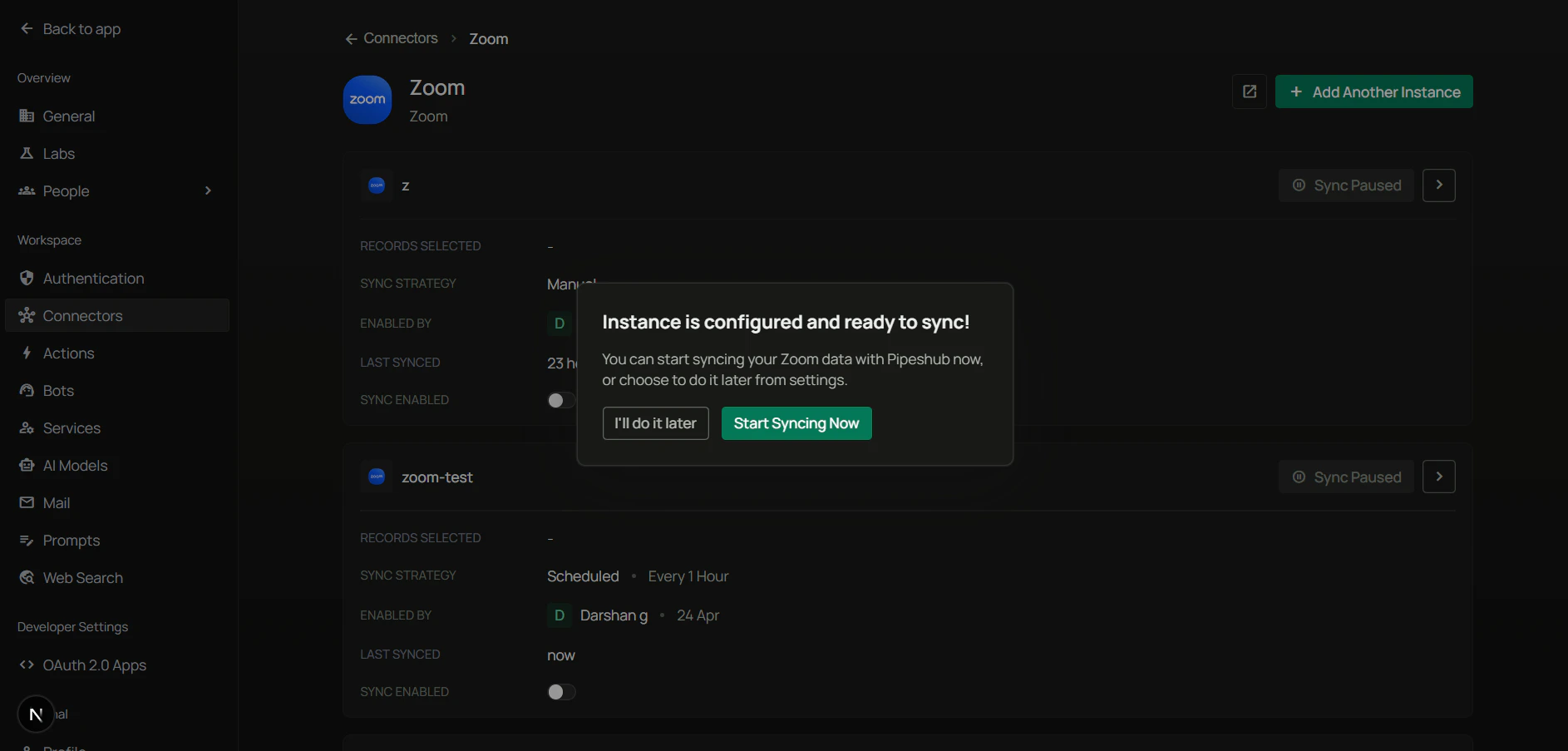Click the zoom-test instance name
This screenshot has width=1568, height=751.
[437, 477]
